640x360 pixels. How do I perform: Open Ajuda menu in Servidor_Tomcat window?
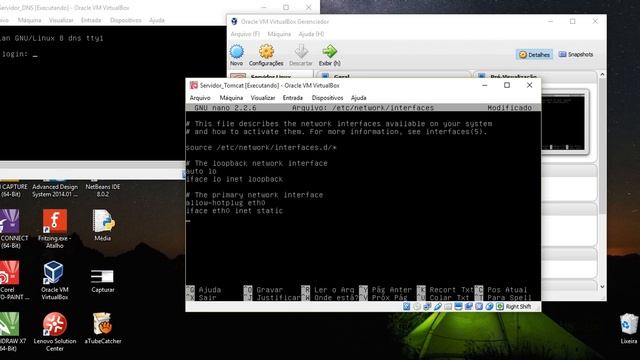358,98
